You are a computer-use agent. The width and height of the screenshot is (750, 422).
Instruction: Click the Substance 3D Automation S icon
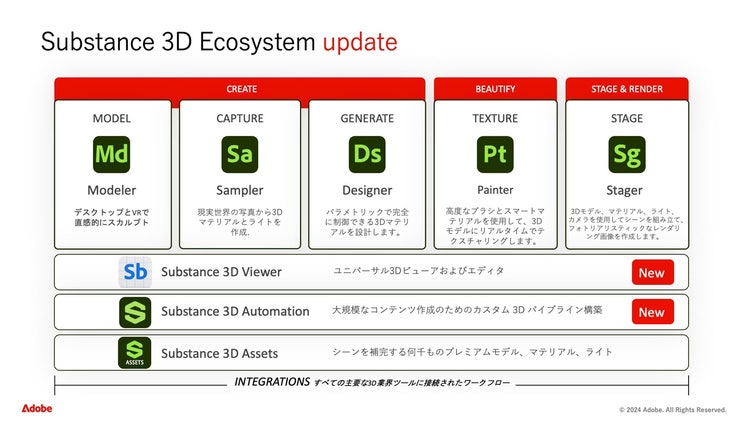(x=135, y=312)
